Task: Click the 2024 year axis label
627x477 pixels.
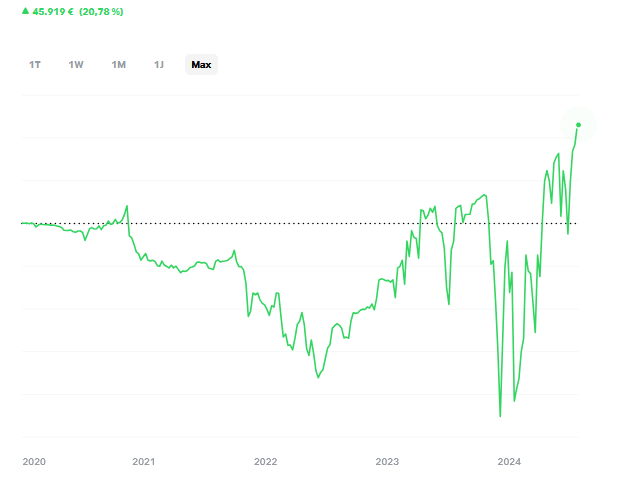Action: click(509, 461)
